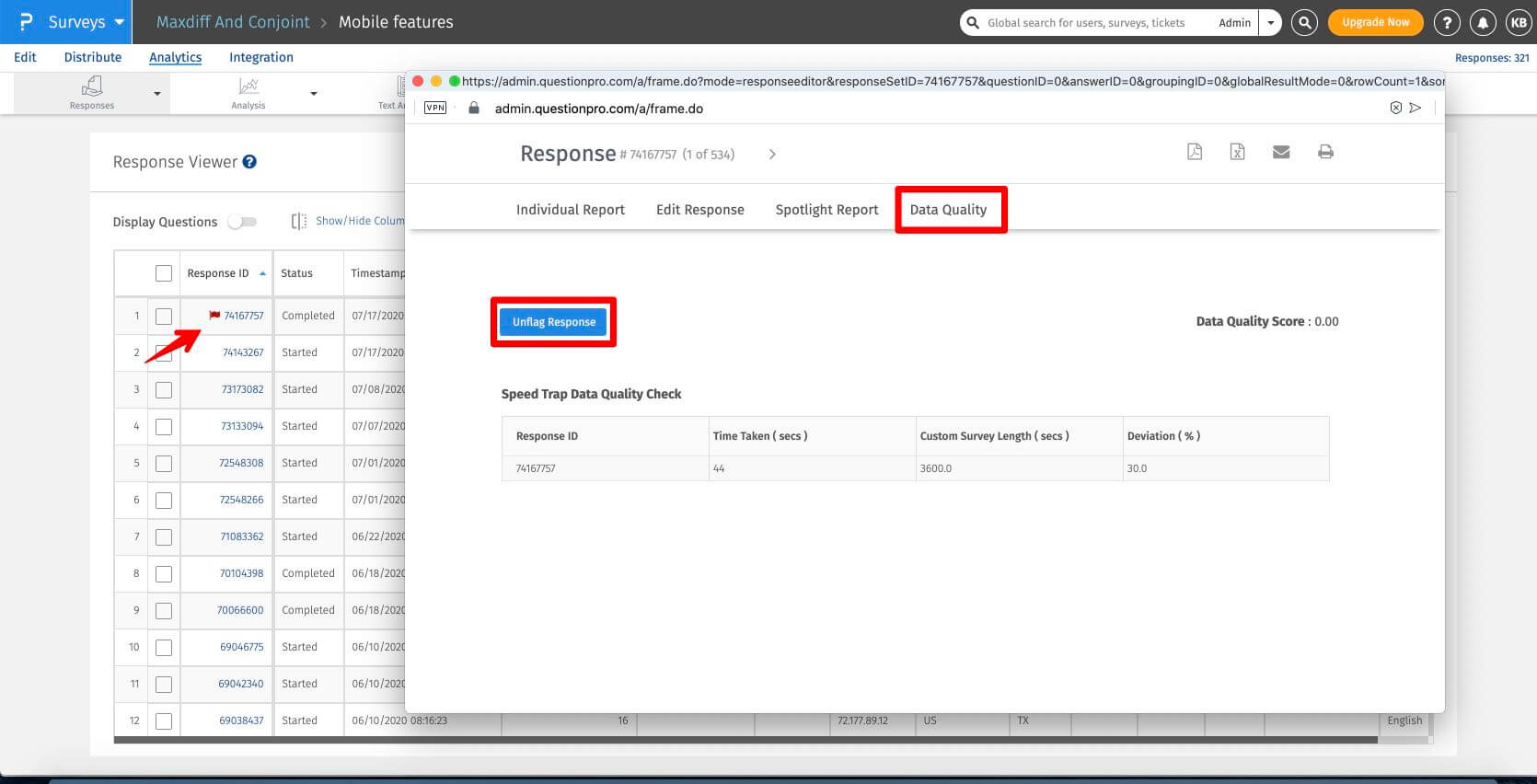Click the Timestamp column header
This screenshot has height=784, width=1537.
click(377, 273)
